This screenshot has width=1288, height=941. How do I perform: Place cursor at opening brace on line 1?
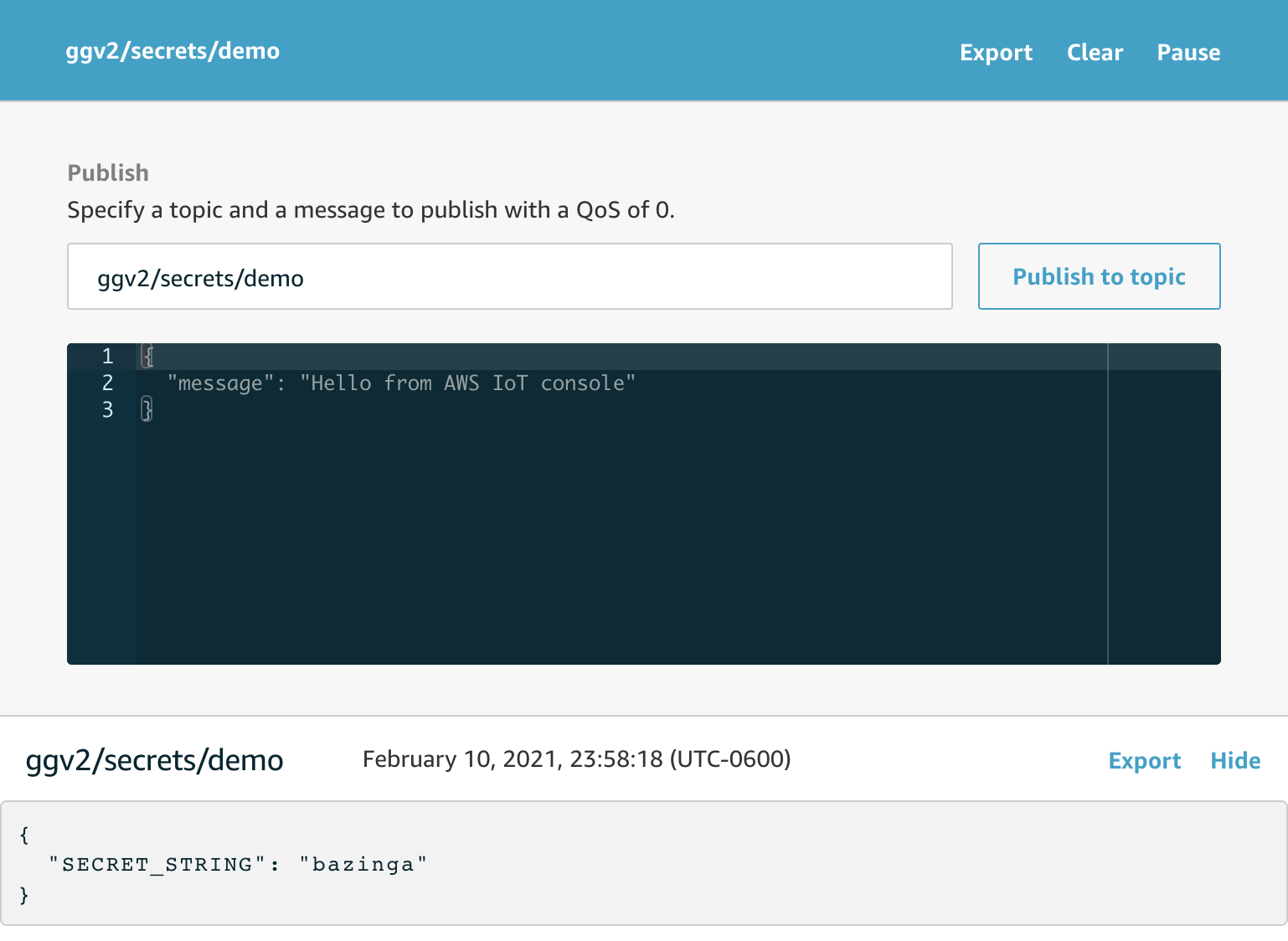click(147, 356)
